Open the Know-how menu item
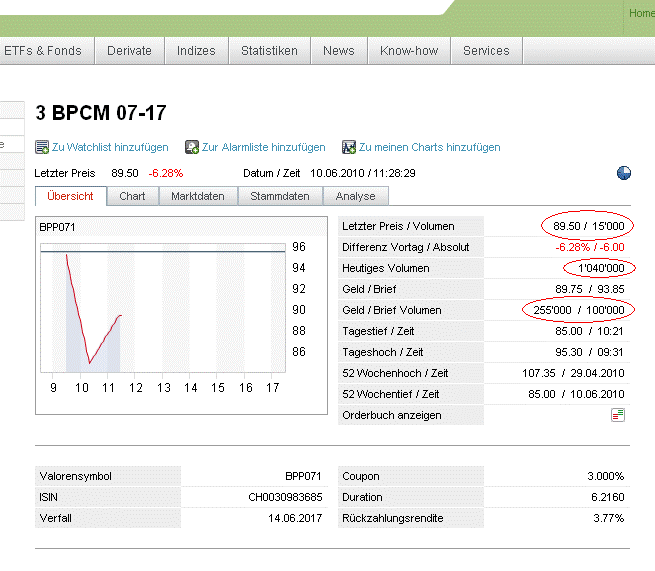 pyautogui.click(x=409, y=51)
